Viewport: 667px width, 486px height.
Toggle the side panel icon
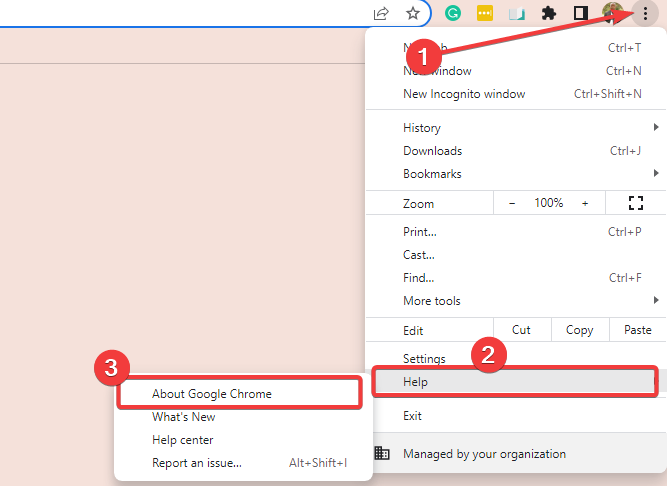pos(581,14)
